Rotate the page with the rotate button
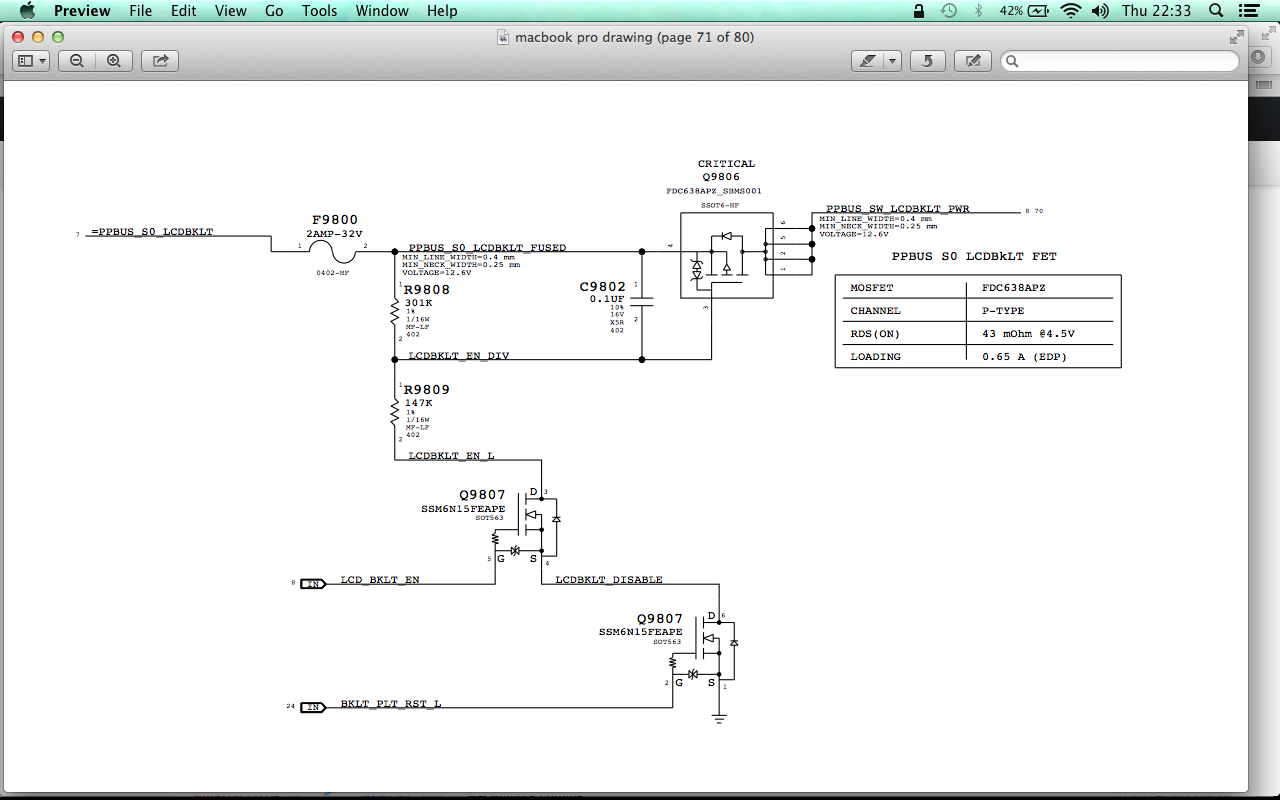 click(927, 61)
